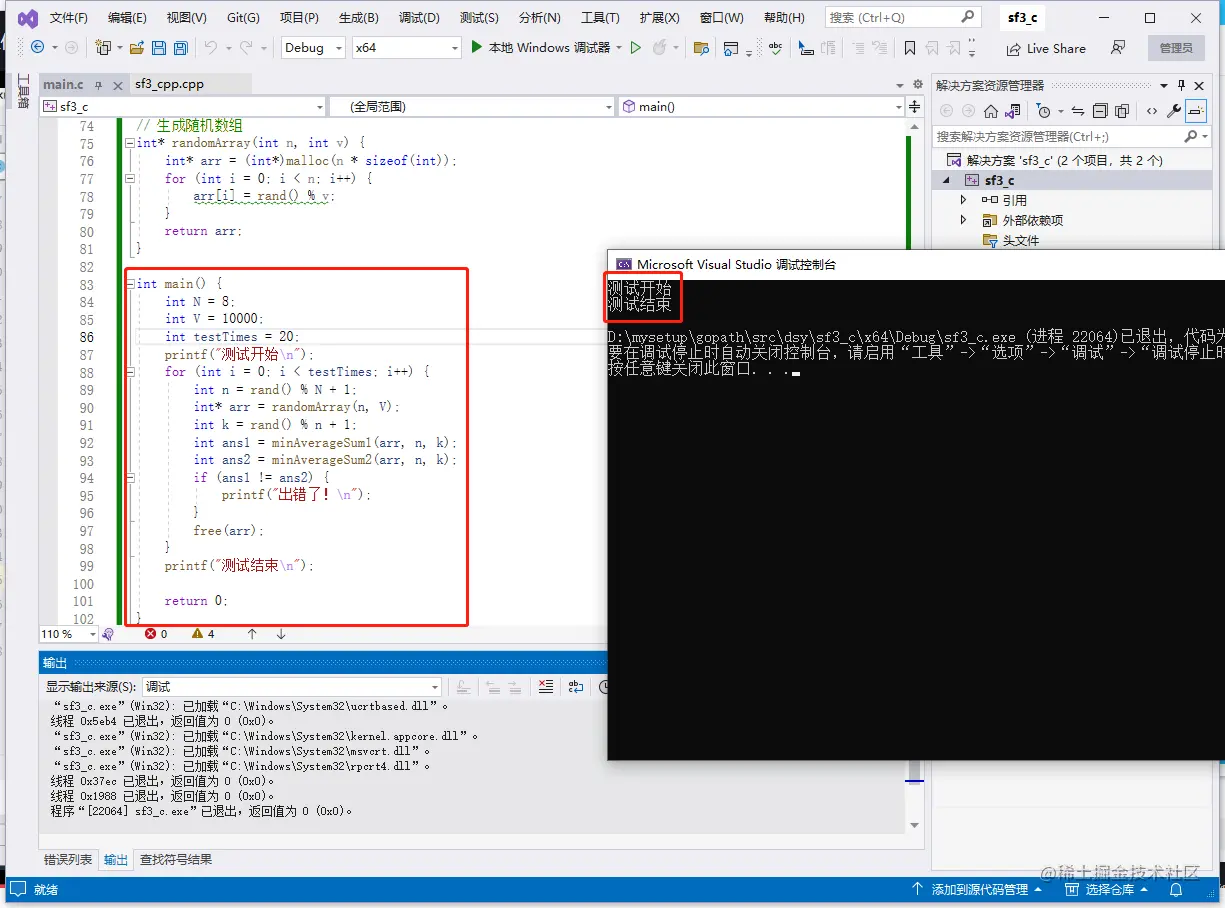
Task: Open the 文件(F) menu
Action: click(x=68, y=18)
